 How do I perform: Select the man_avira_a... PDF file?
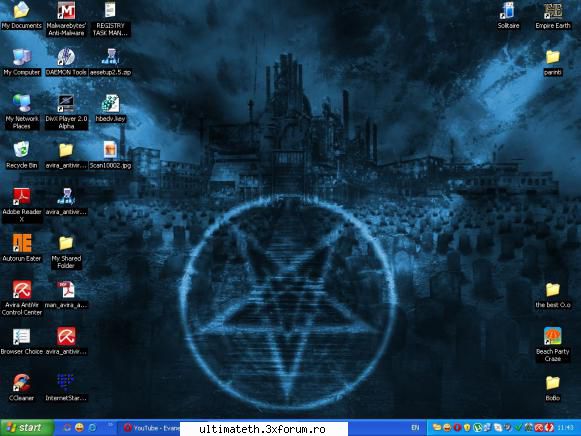click(66, 294)
